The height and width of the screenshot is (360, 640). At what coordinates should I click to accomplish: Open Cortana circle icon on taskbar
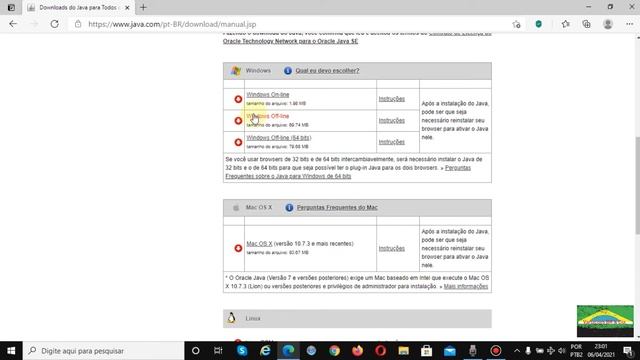[196, 351]
